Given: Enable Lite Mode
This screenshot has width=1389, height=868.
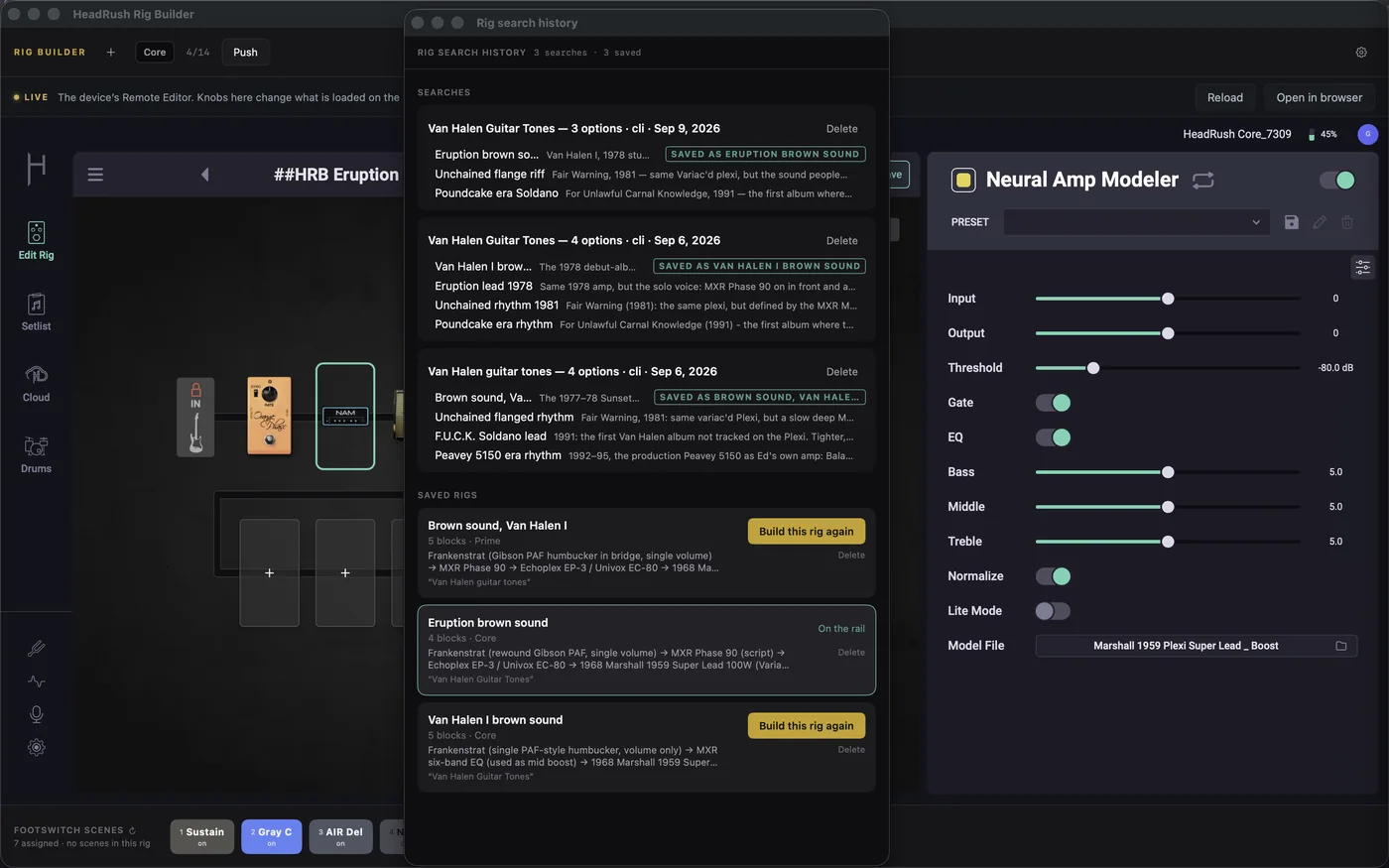Looking at the screenshot, I should click(x=1054, y=611).
